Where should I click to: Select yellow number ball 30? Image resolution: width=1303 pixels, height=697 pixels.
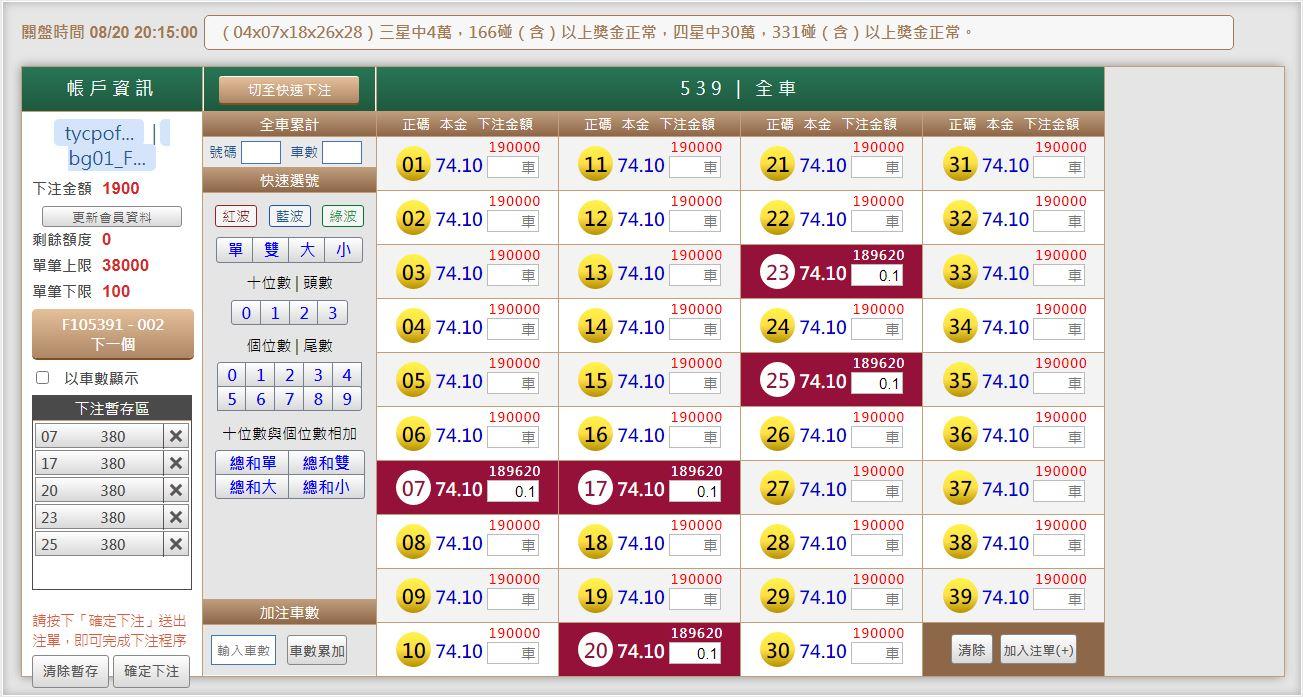pos(777,651)
